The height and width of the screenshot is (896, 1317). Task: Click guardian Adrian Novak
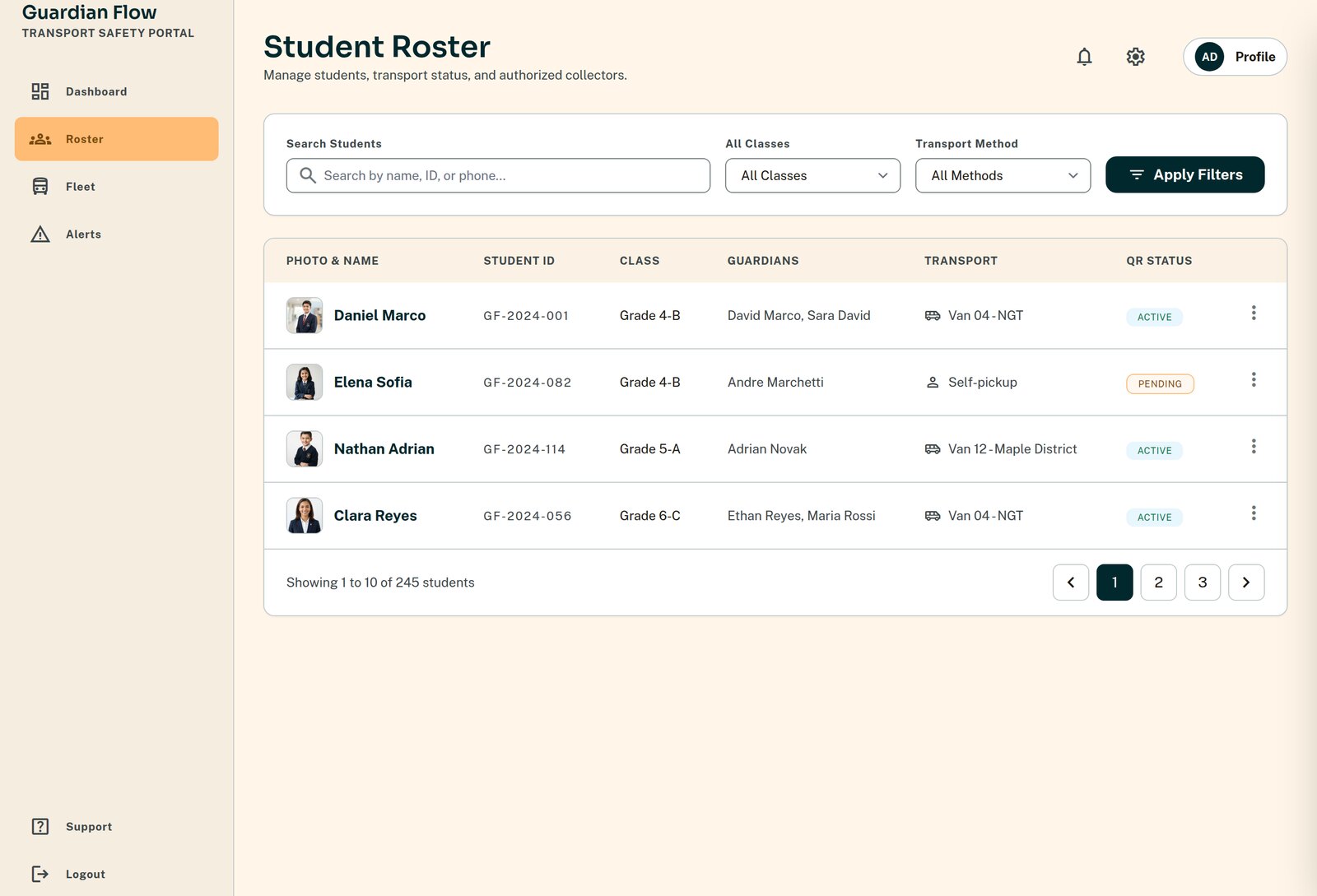pos(767,448)
